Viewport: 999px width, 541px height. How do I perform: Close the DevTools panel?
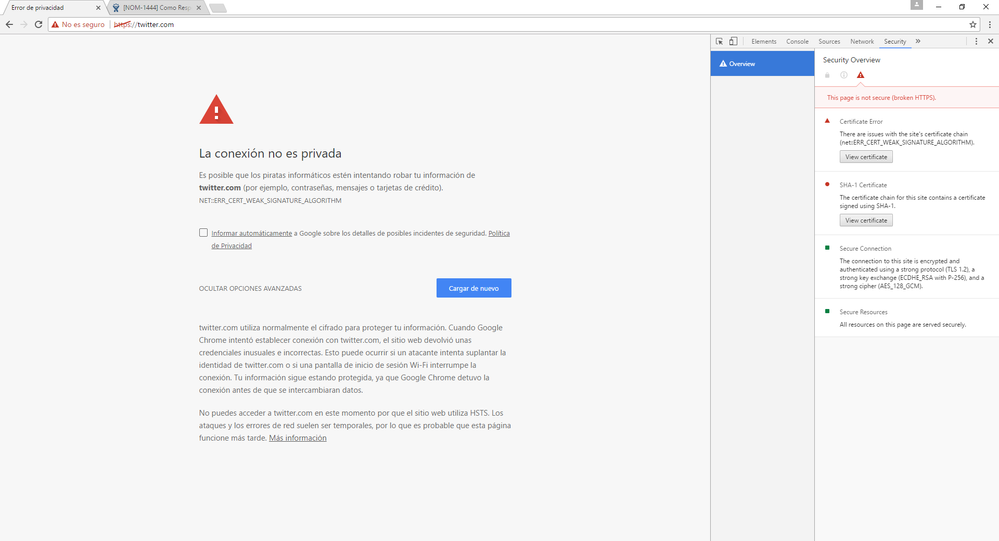[x=990, y=41]
